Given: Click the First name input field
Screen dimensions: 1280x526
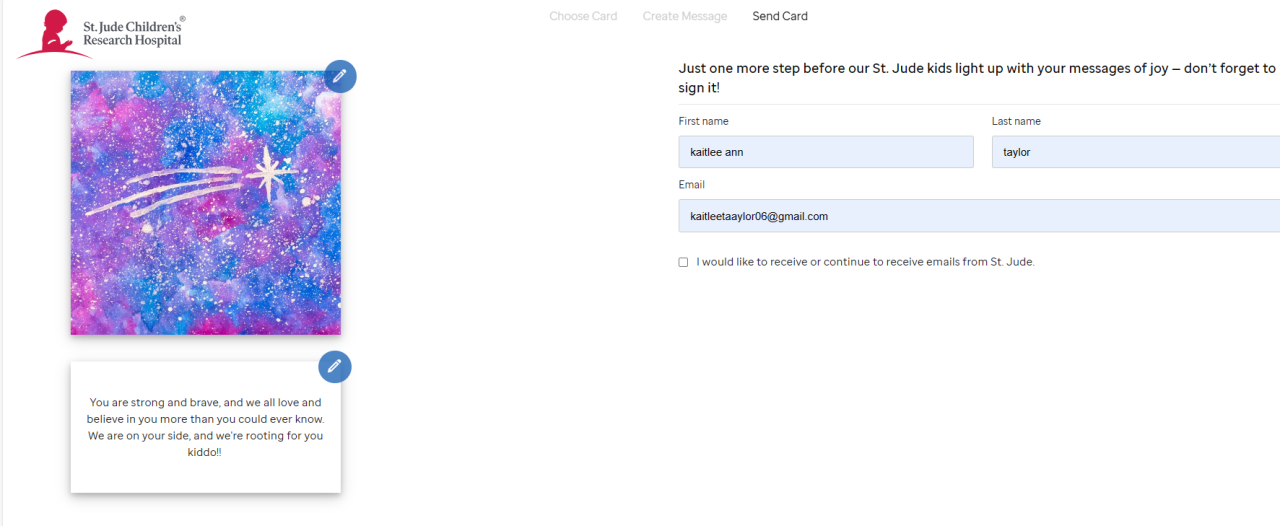Looking at the screenshot, I should [x=825, y=152].
